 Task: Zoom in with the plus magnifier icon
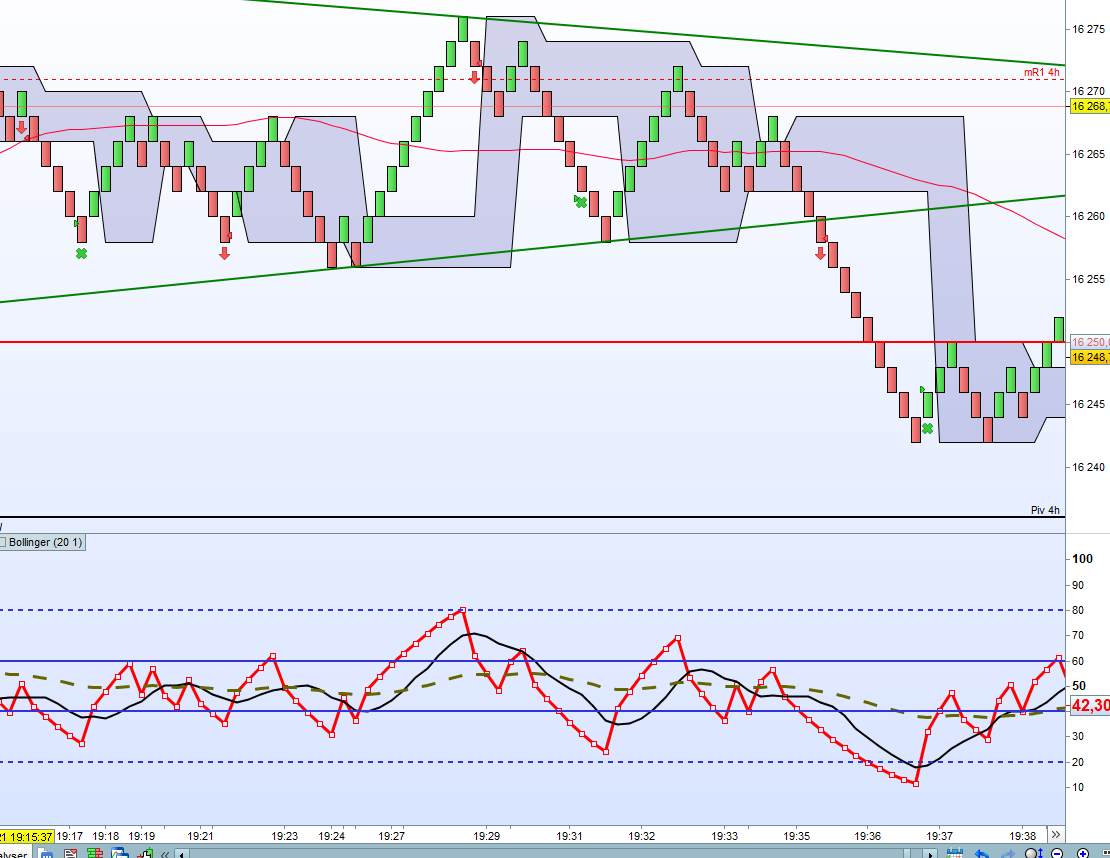coord(1083,853)
